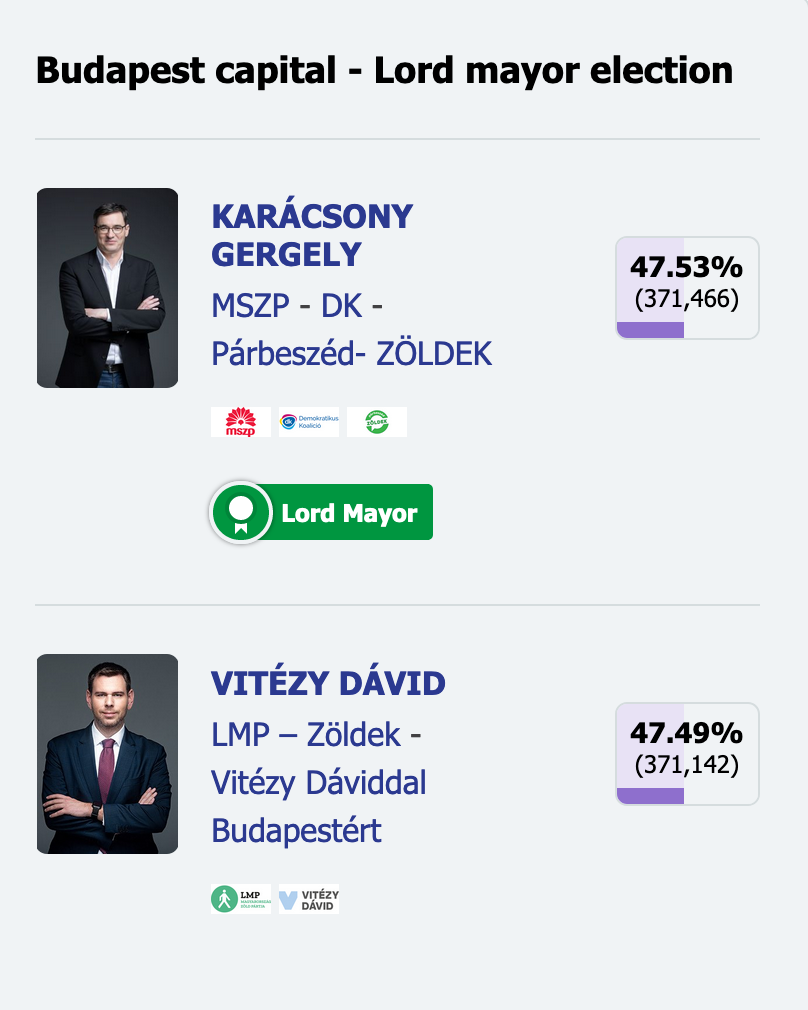Click the 47.53% result box

click(688, 288)
